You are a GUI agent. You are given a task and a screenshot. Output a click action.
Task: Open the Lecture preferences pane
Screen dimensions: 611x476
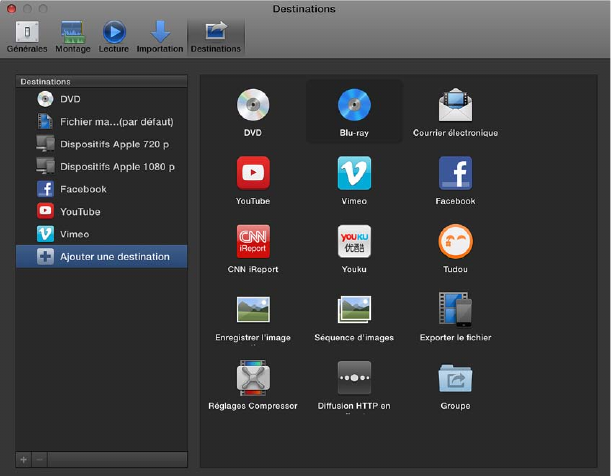click(x=114, y=37)
